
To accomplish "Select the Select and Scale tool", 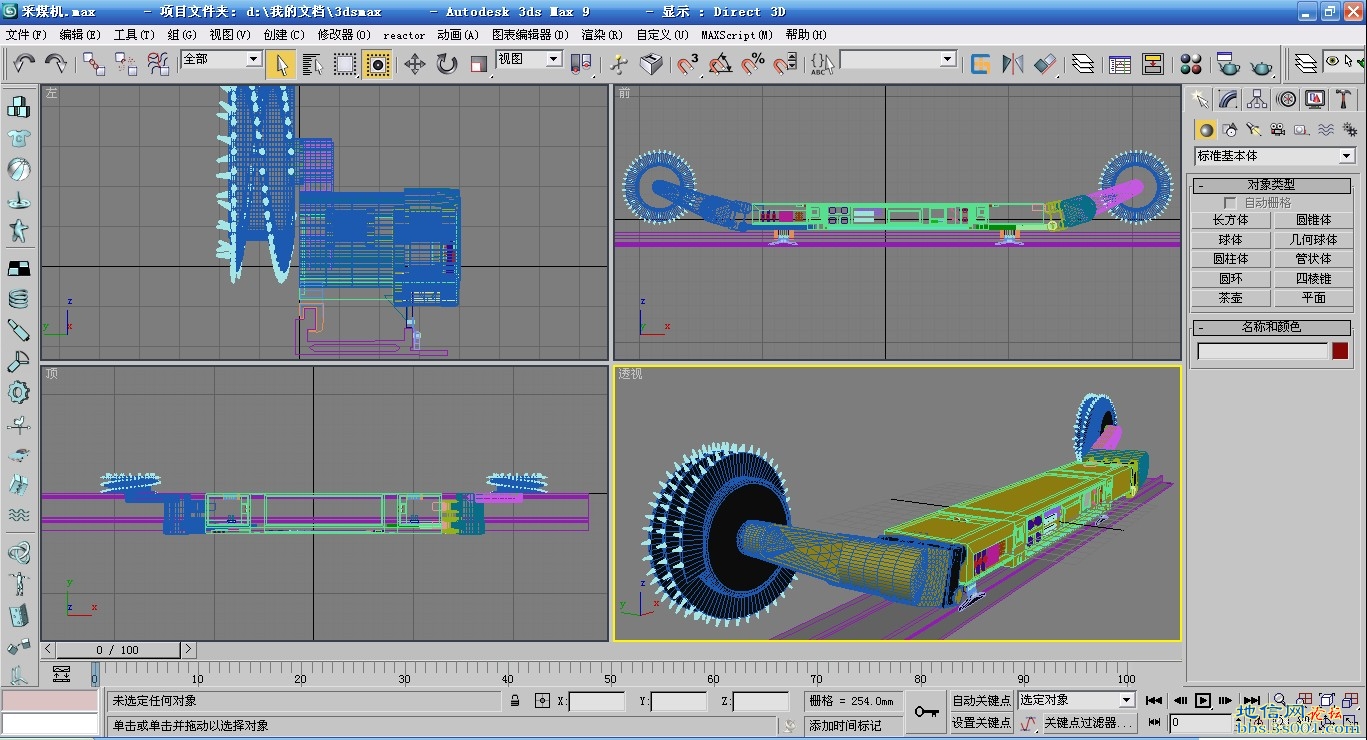I will click(x=479, y=64).
